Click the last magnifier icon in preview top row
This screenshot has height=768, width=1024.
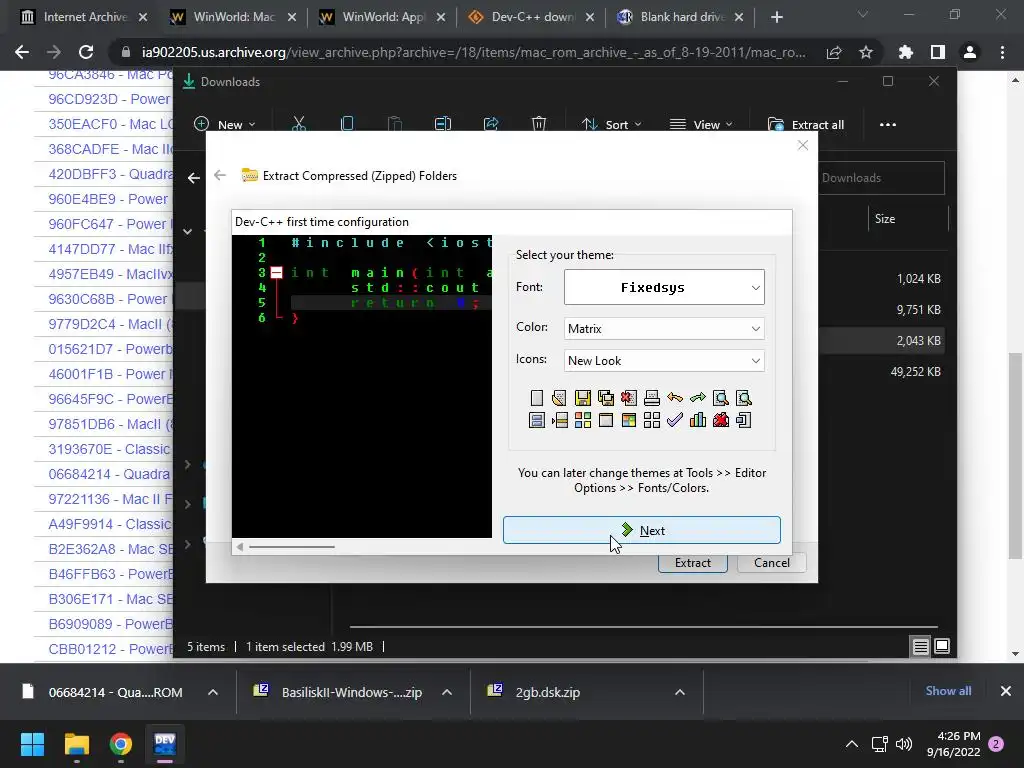pos(743,398)
